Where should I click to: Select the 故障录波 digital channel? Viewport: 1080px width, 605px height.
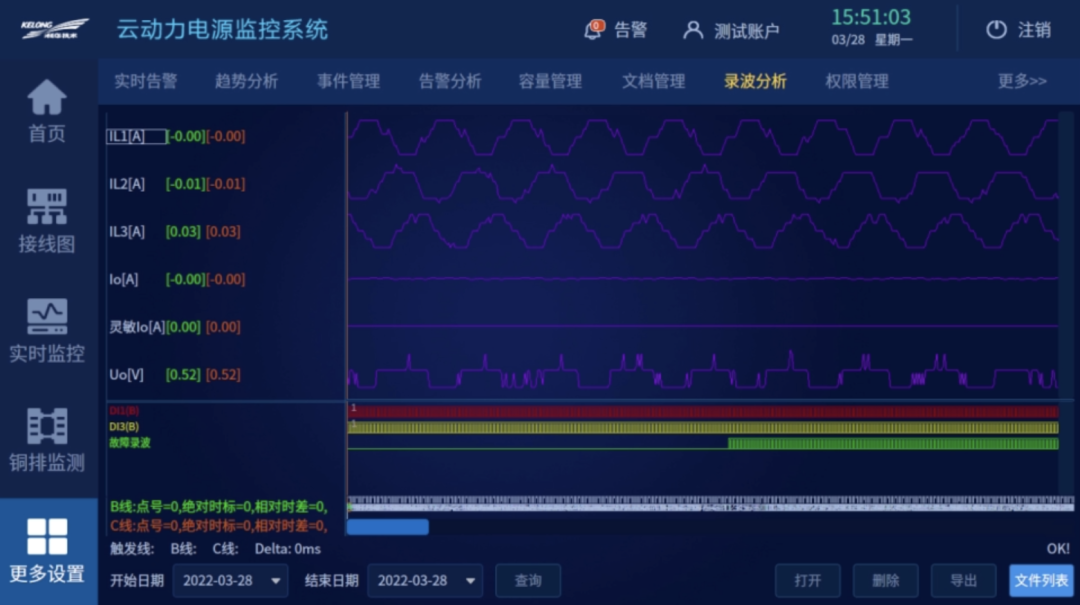129,442
